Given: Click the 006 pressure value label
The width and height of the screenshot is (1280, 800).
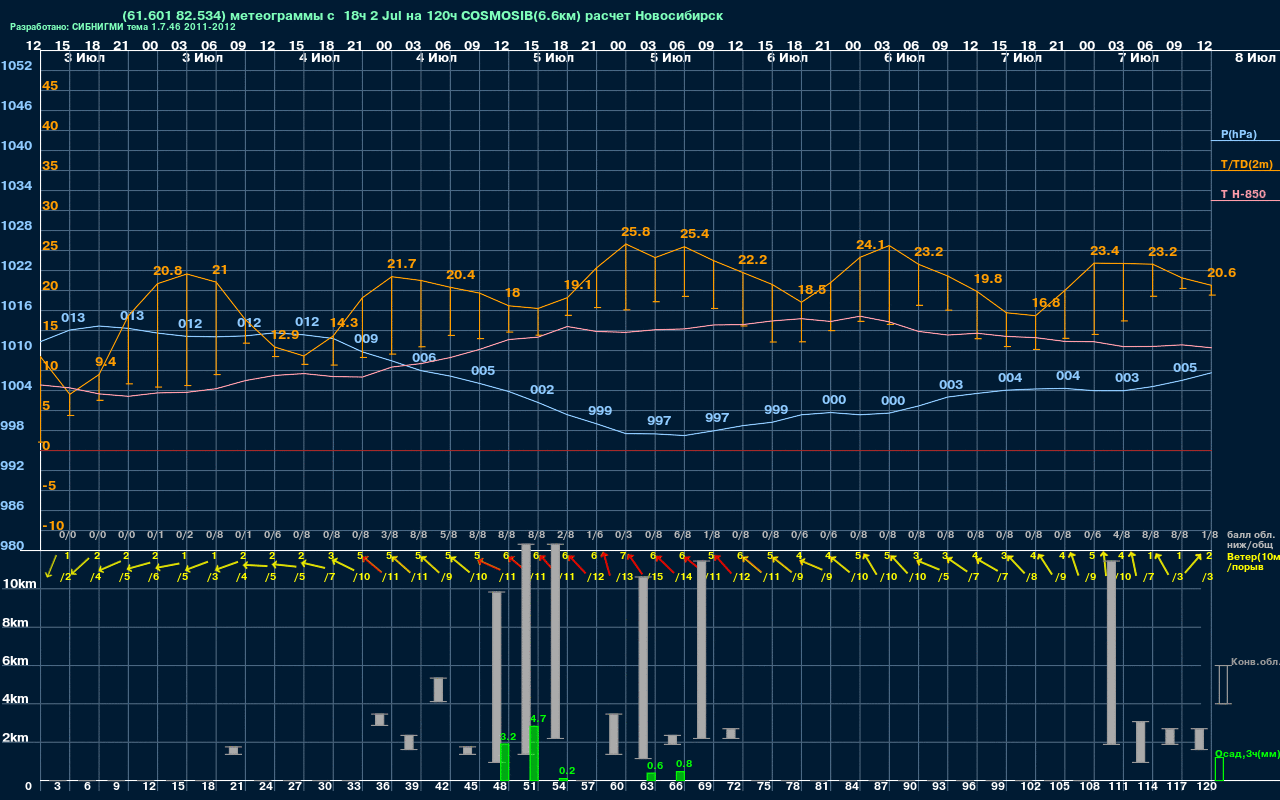Looking at the screenshot, I should pyautogui.click(x=424, y=358).
